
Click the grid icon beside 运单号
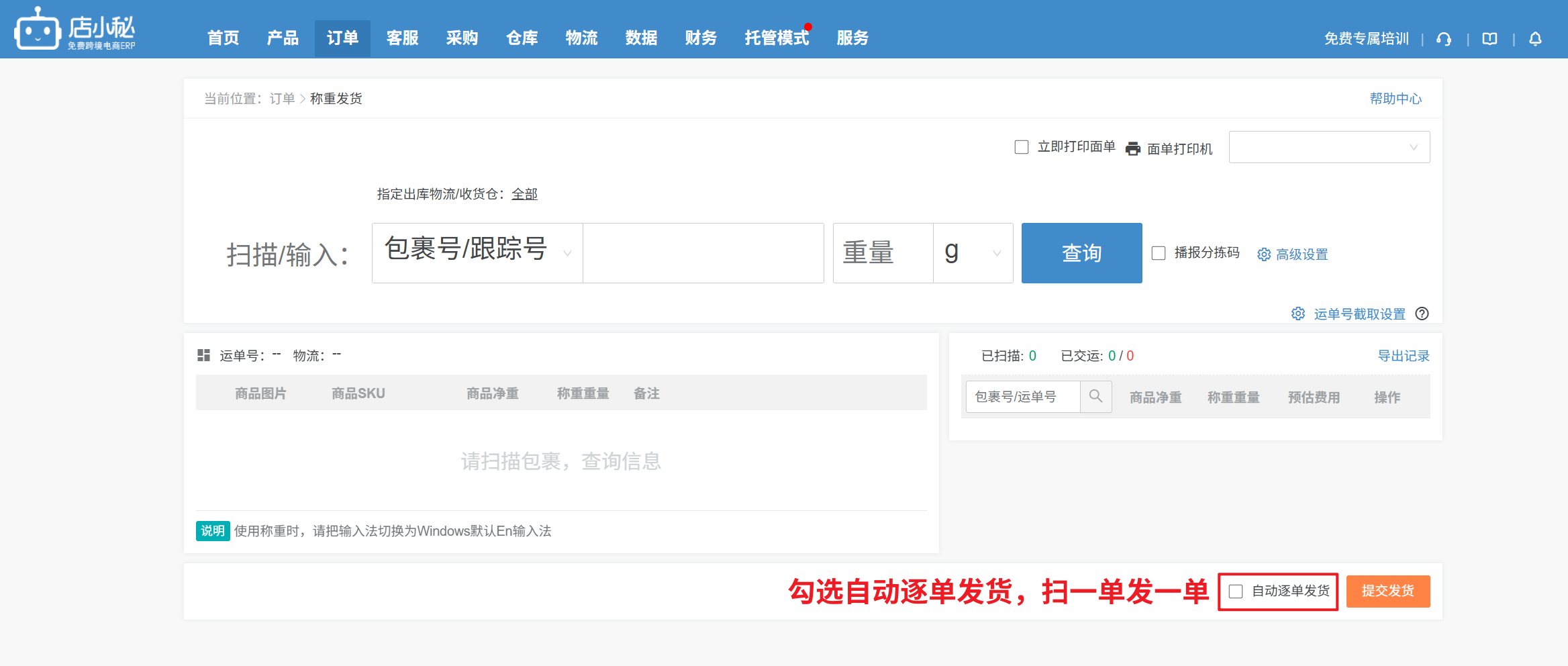(x=203, y=355)
